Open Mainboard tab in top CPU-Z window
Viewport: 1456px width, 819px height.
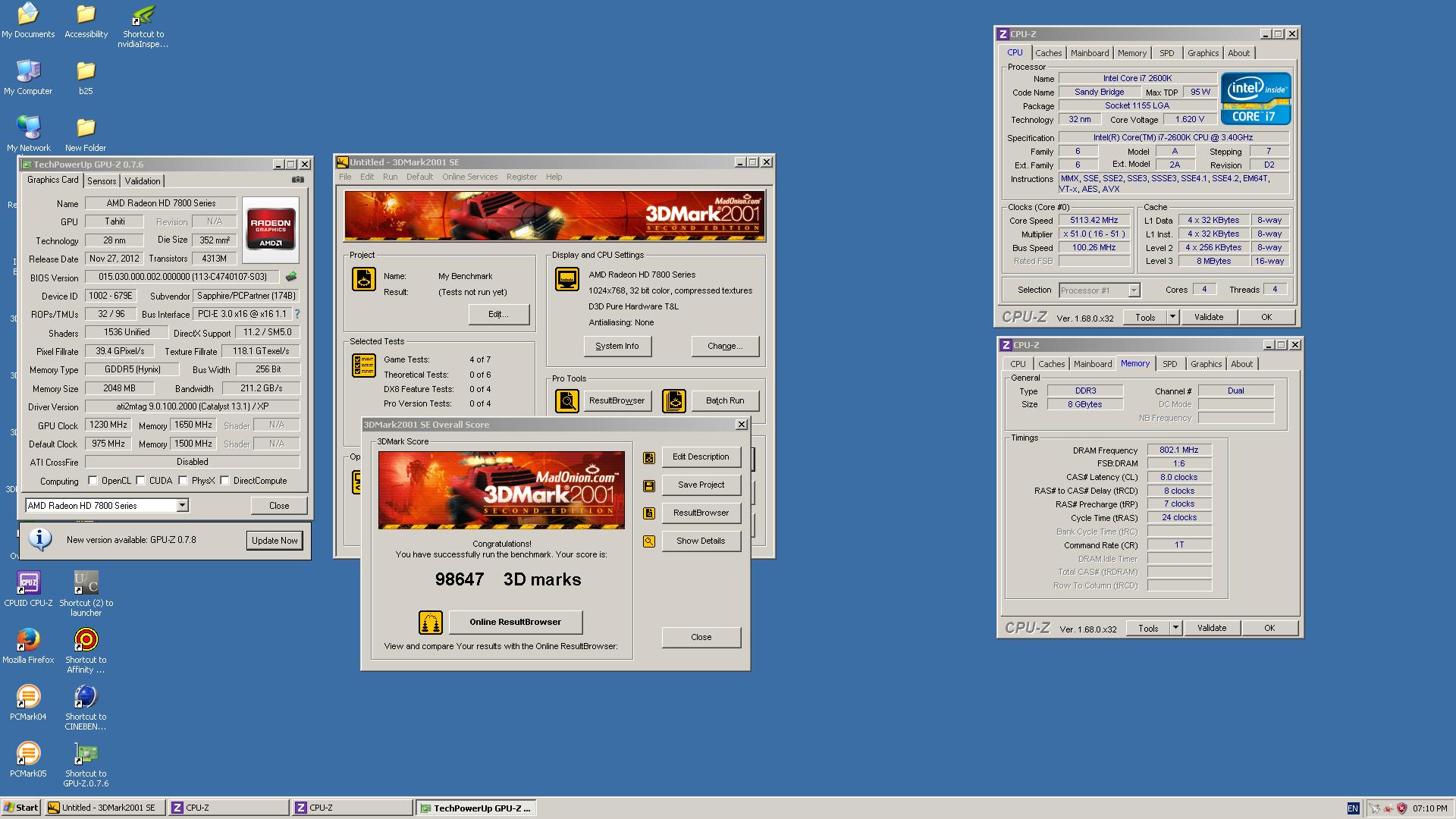click(x=1090, y=53)
